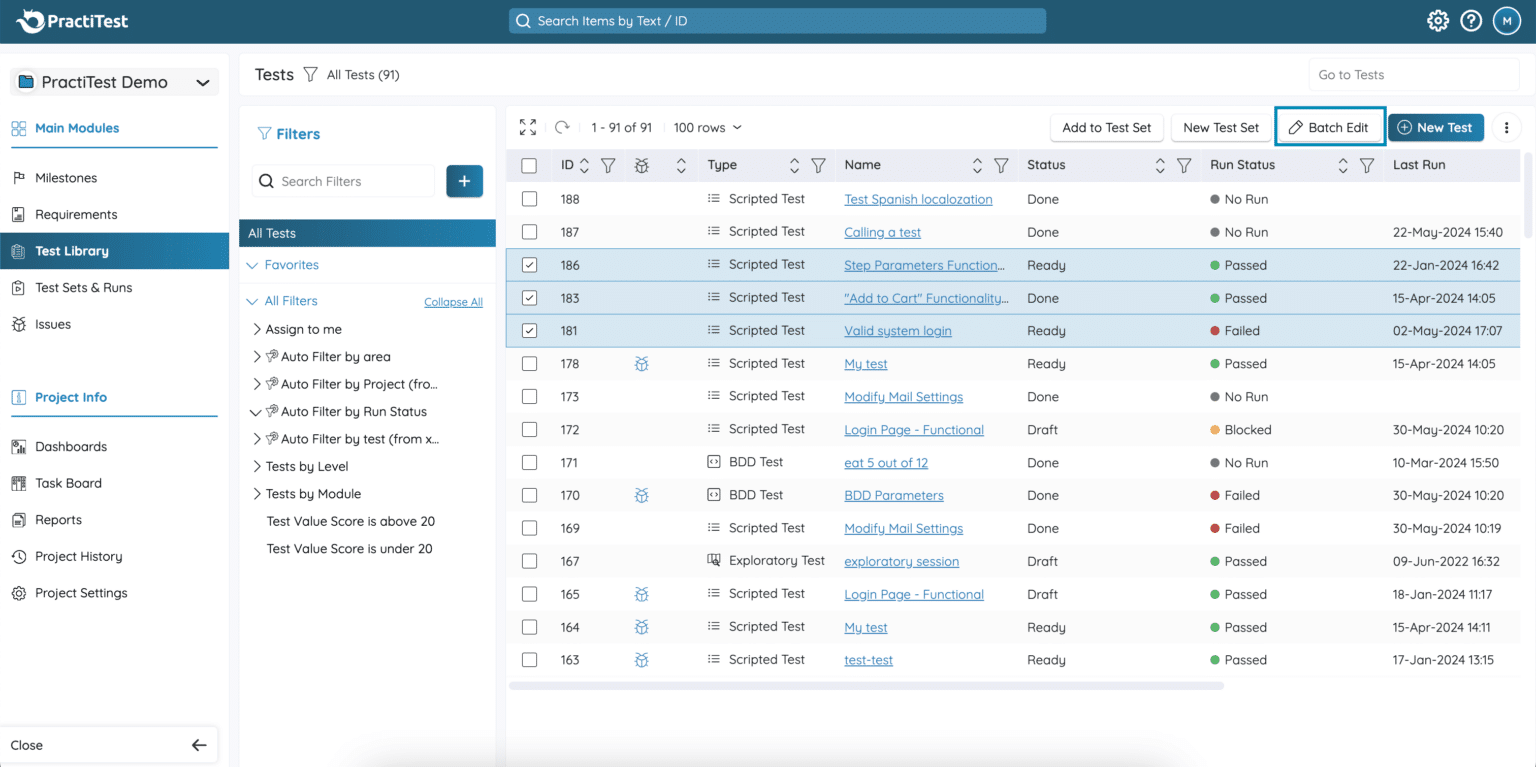Uncheck the box for test 186
This screenshot has width=1536, height=767.
tap(530, 265)
